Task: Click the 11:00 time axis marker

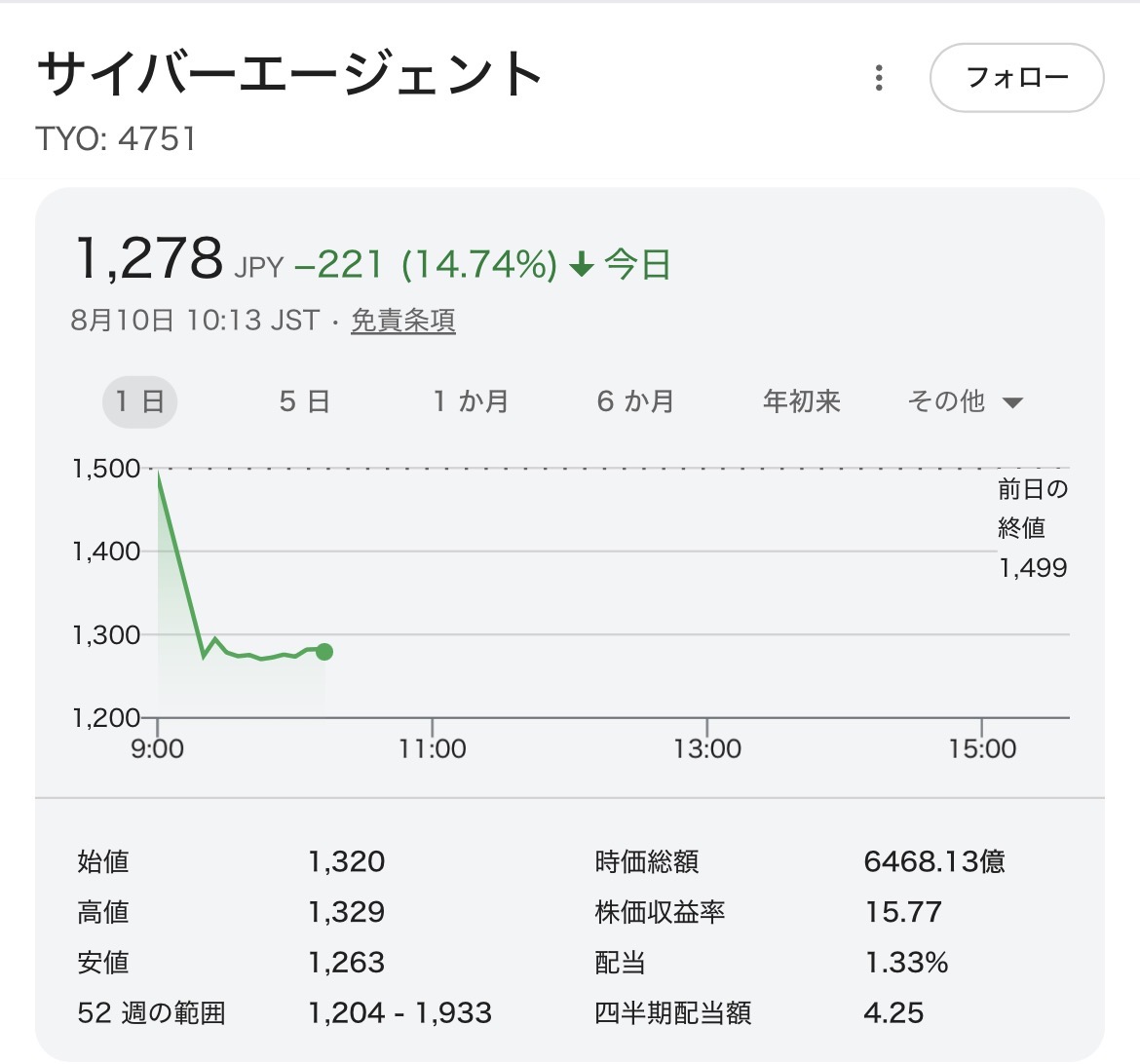Action: (x=432, y=748)
